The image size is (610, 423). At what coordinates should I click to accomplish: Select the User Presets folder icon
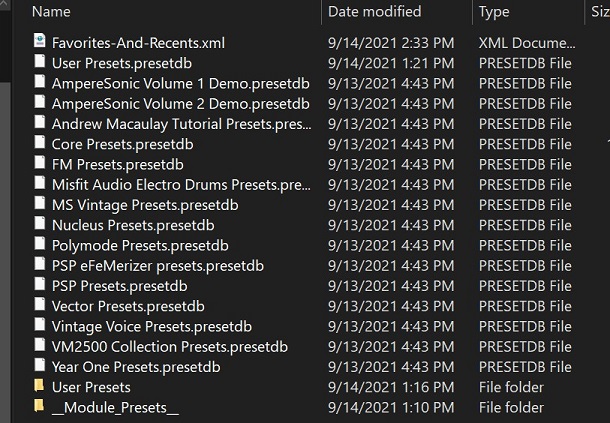point(39,385)
